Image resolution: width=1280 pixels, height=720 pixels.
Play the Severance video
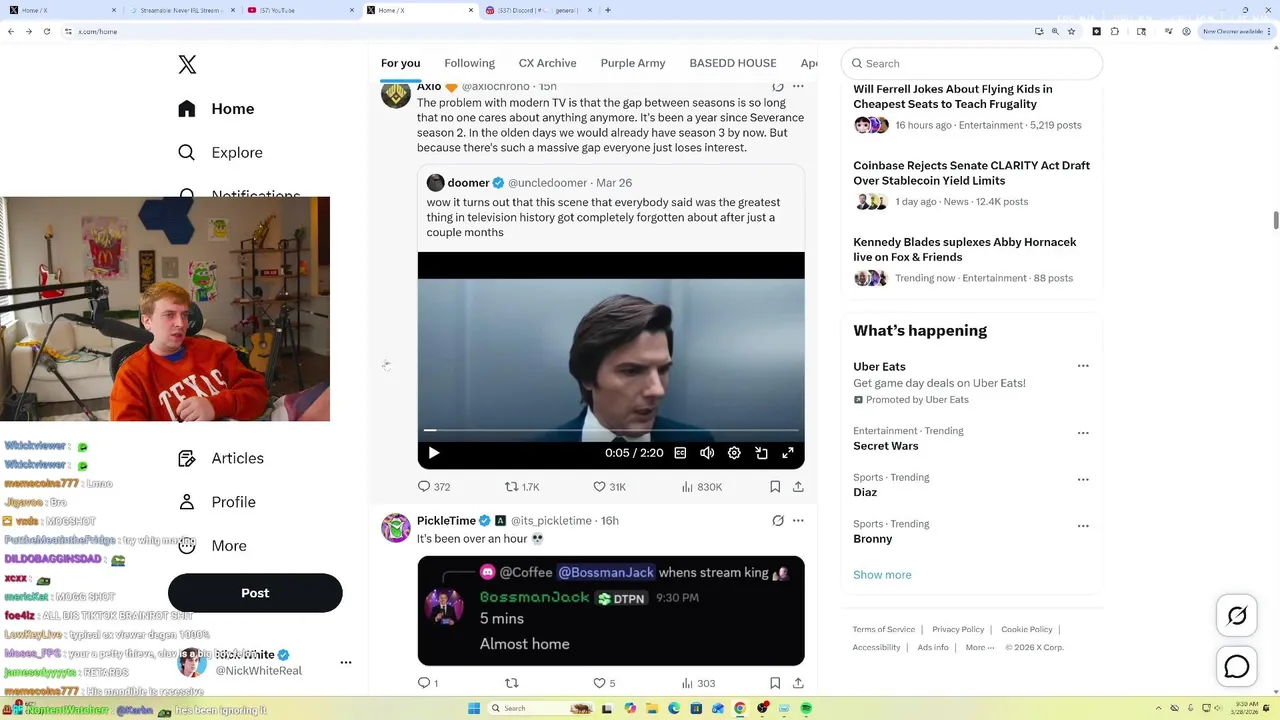pos(434,453)
